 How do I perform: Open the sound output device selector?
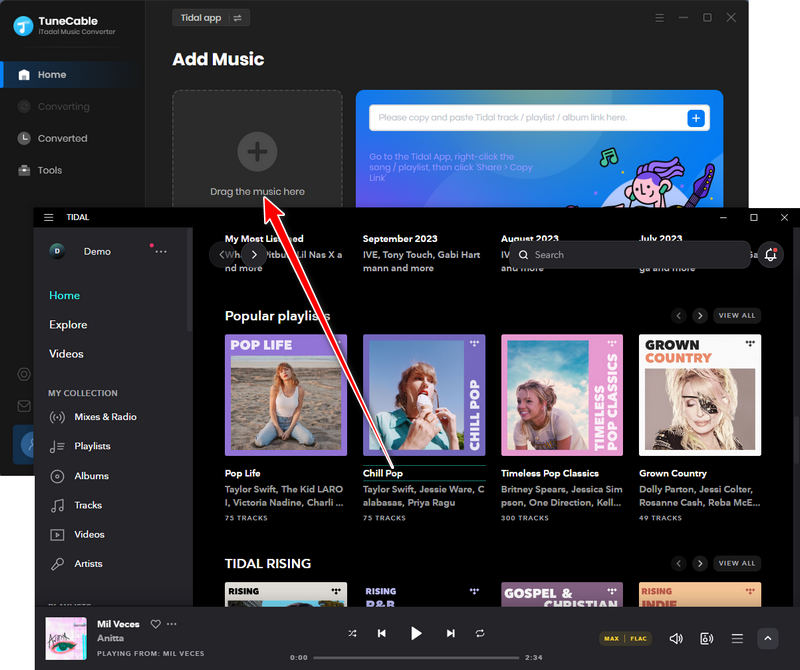(707, 638)
